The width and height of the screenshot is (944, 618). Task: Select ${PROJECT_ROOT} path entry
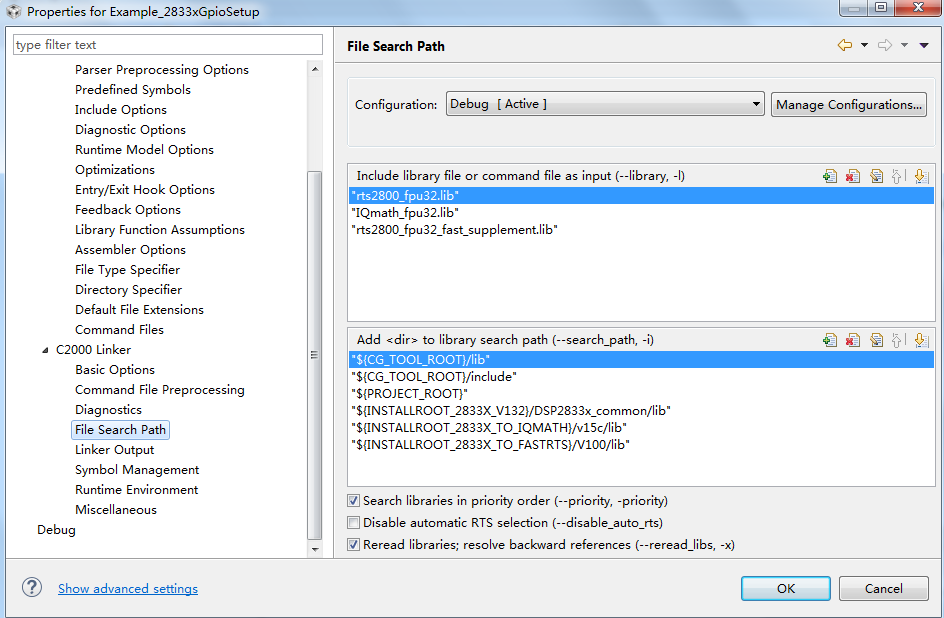click(641, 394)
